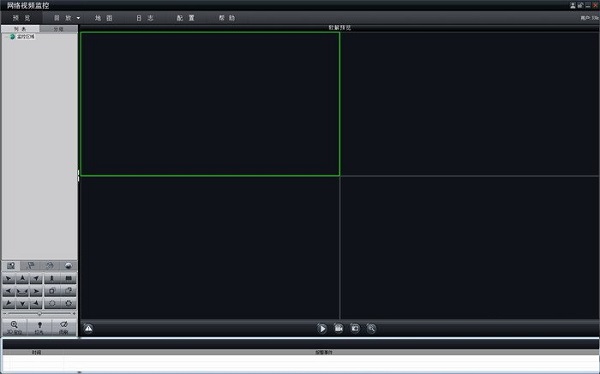Open the 回放 playback dropdown menu
Viewport: 600px width, 374px height.
point(67,18)
